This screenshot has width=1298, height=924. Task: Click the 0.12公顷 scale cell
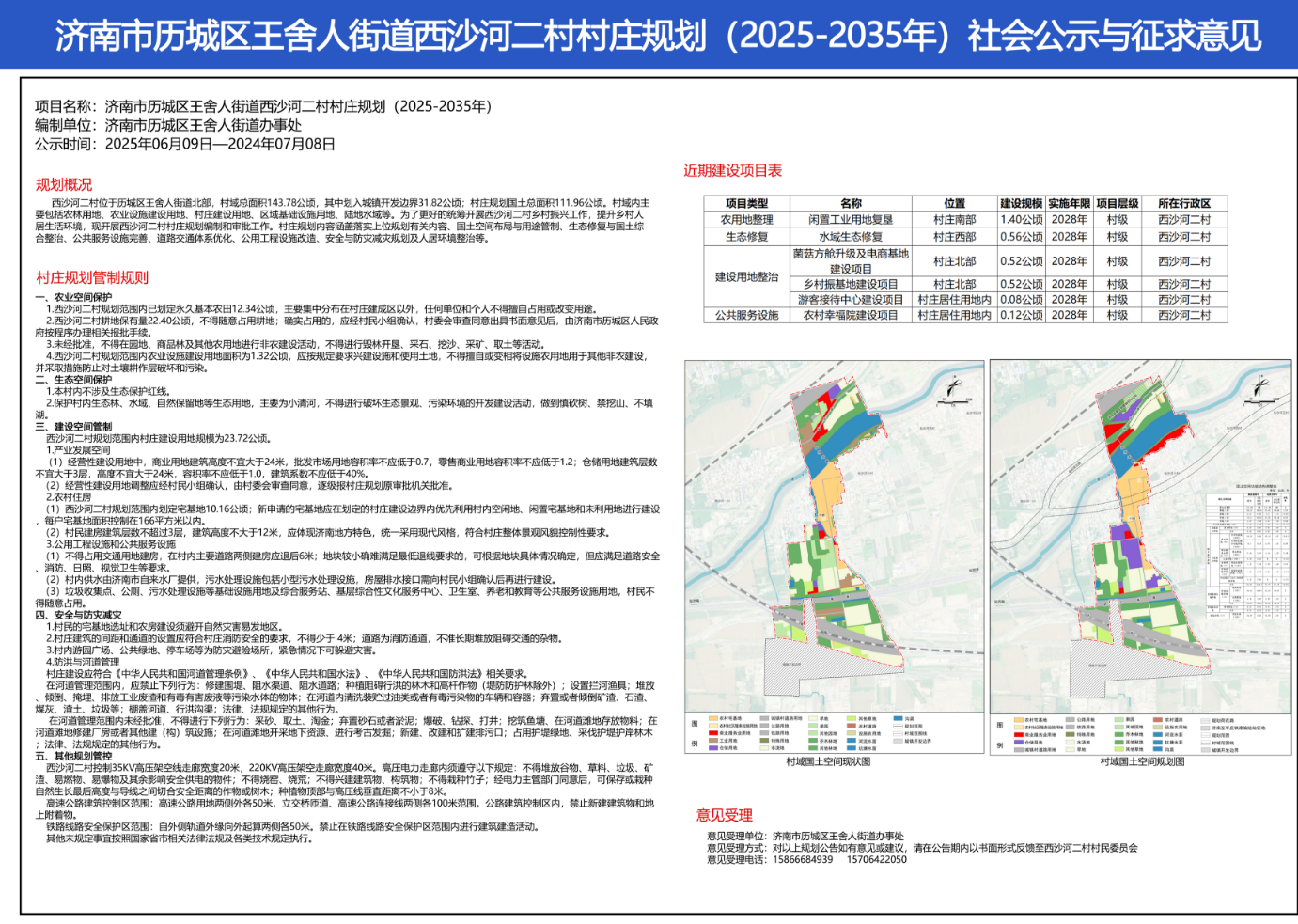click(x=1021, y=316)
